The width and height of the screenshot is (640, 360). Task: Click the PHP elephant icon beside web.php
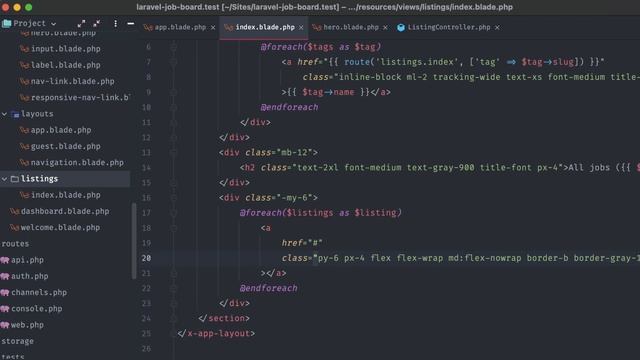(x=5, y=325)
